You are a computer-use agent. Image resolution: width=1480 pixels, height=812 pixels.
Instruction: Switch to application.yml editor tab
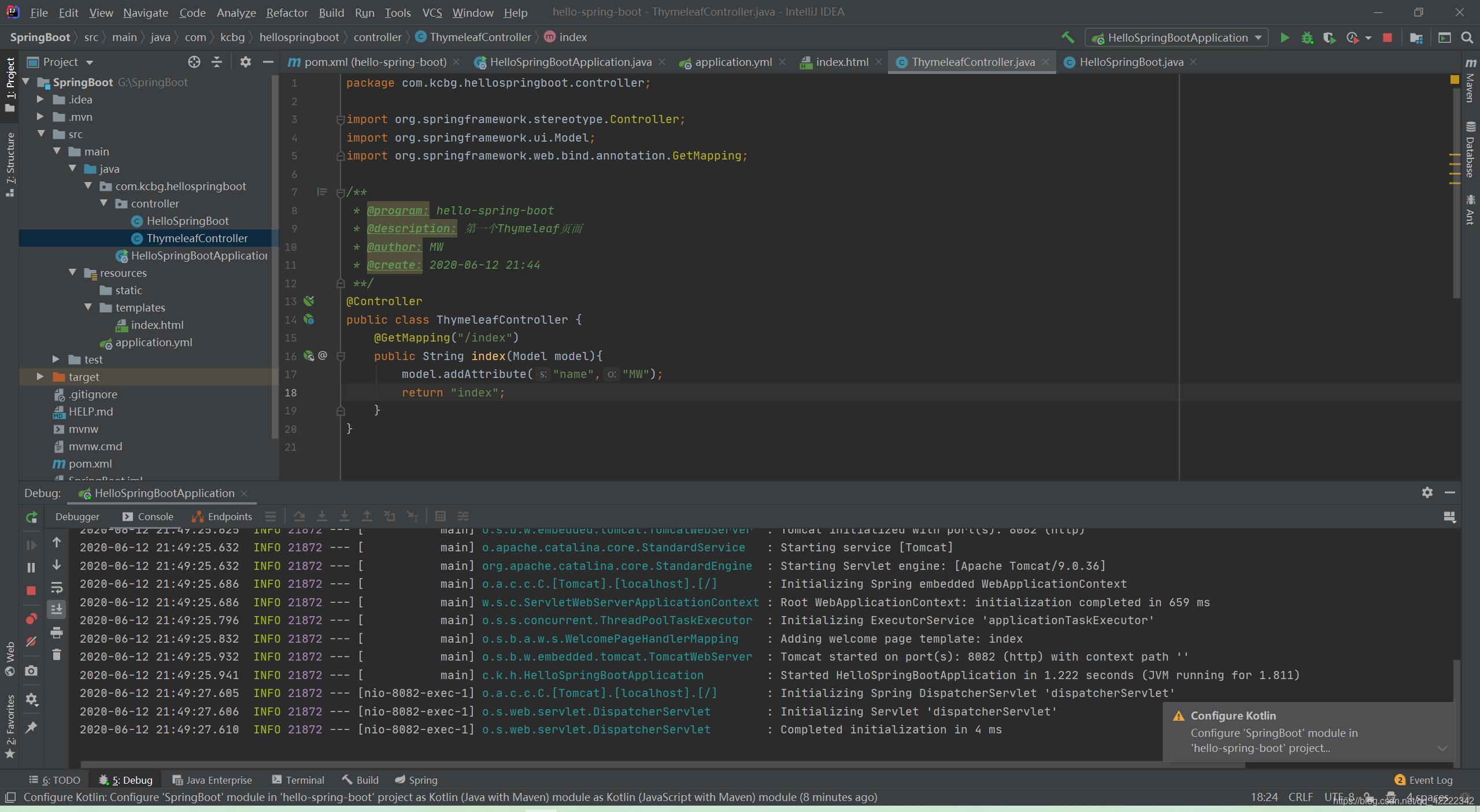click(733, 62)
